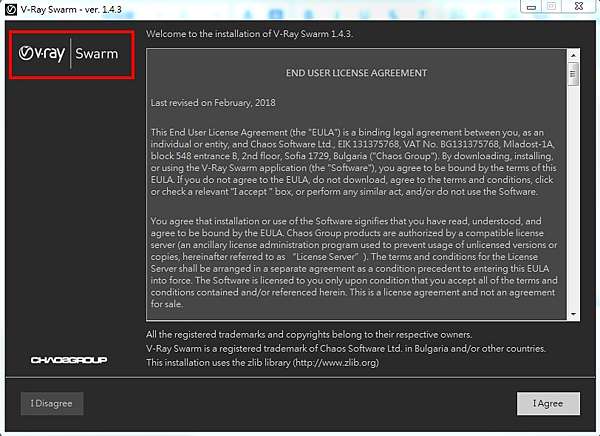The image size is (600, 436).
Task: Minimize the V-Ray Swarm installer window
Action: 531,7
